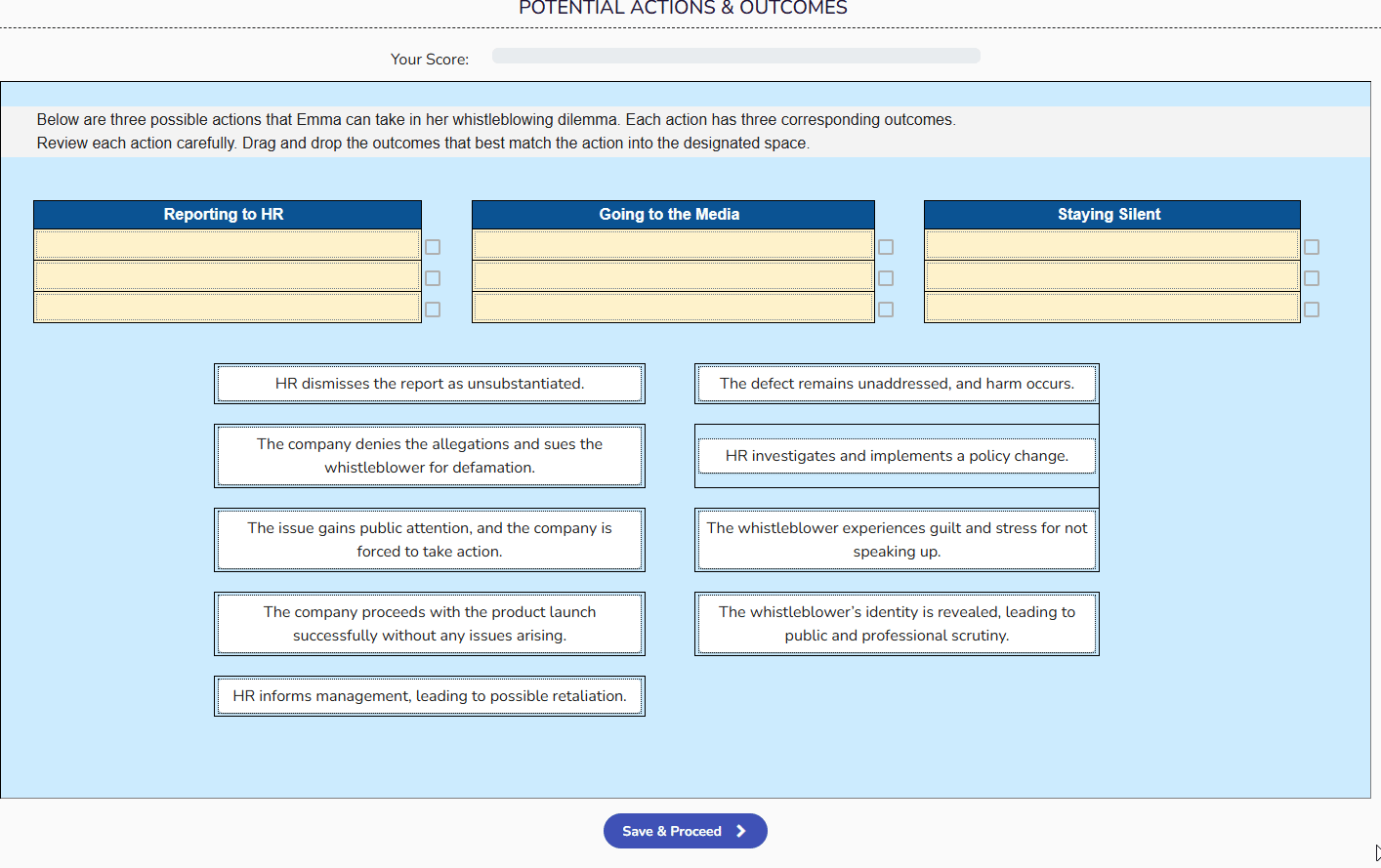
Task: Click the defamation lawsuit outcome card
Action: [430, 455]
